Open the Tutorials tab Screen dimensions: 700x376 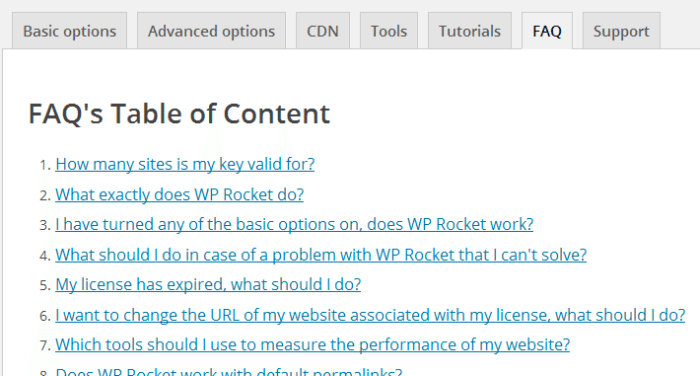pos(470,31)
